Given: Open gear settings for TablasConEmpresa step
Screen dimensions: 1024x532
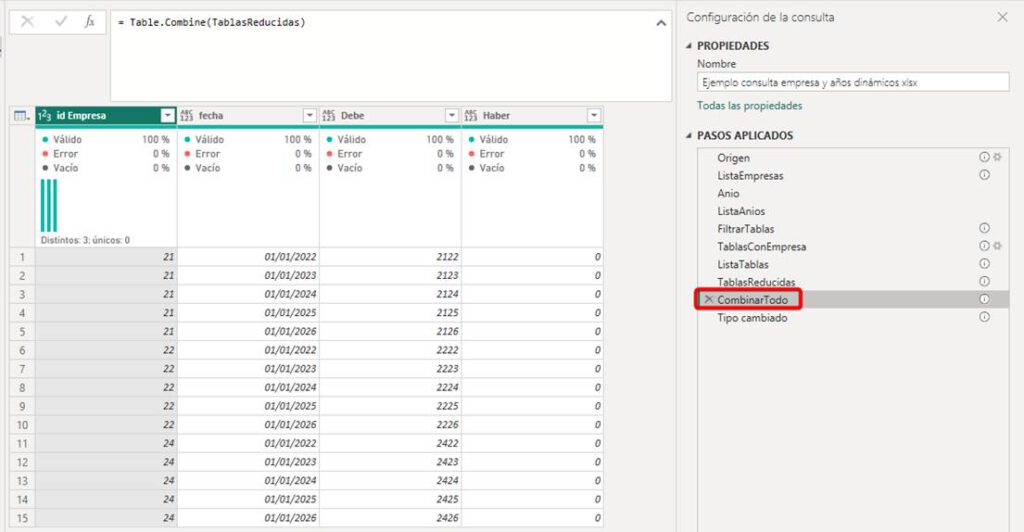Looking at the screenshot, I should point(997,246).
